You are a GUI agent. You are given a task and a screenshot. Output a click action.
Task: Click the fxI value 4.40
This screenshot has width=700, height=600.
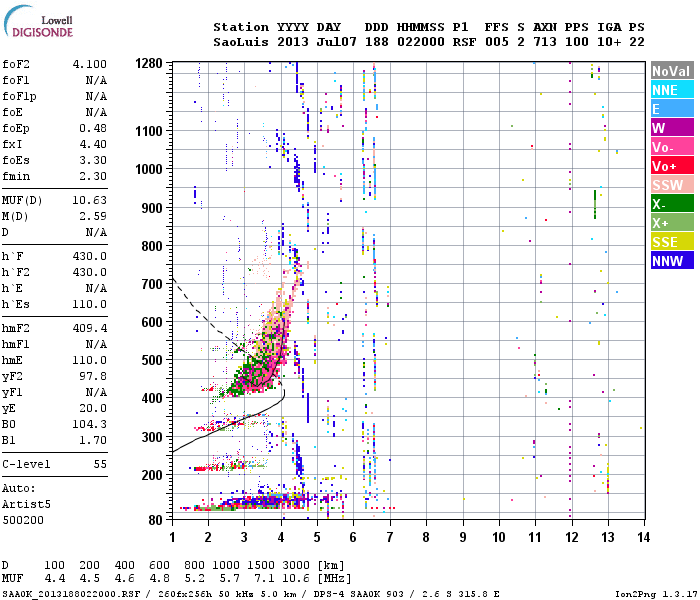[x=93, y=144]
